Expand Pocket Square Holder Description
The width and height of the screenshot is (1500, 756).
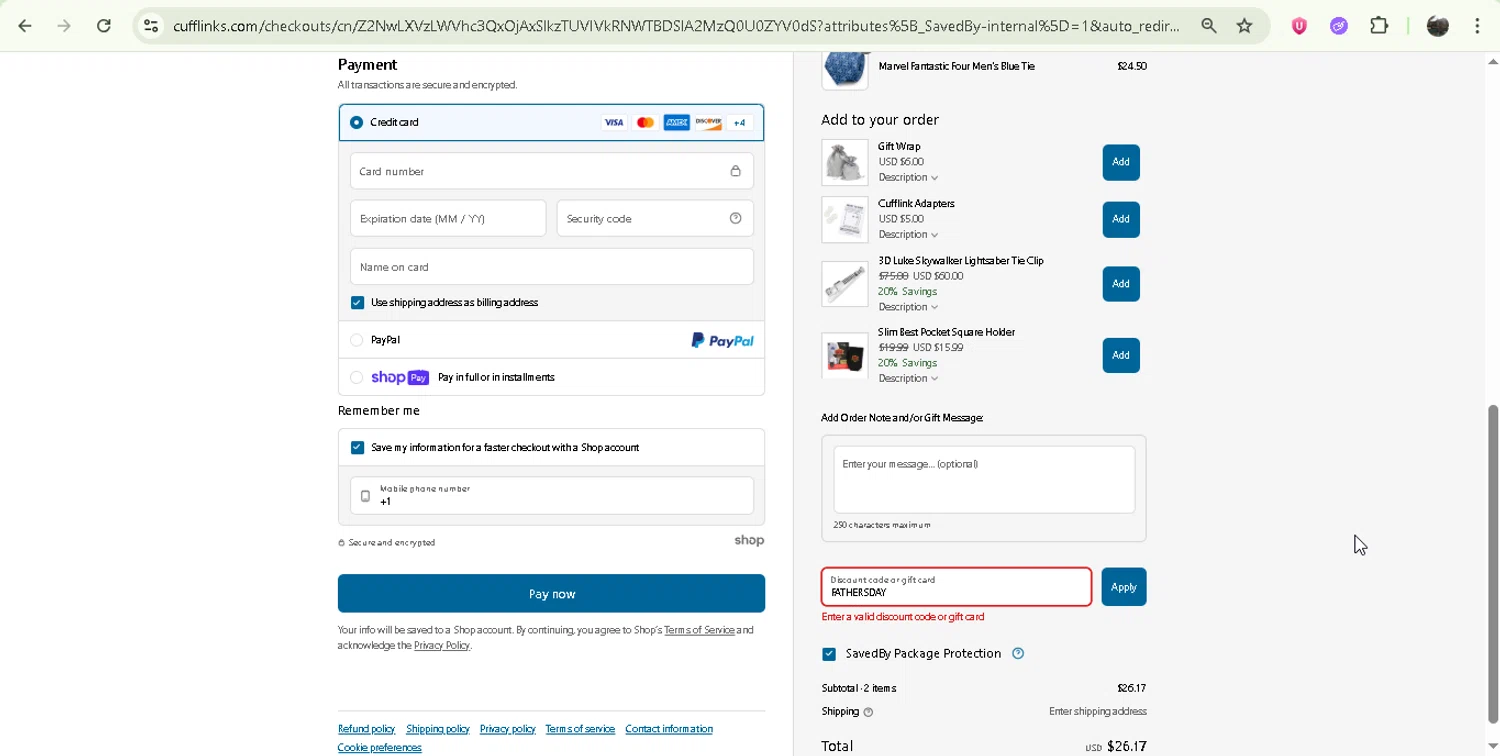(x=908, y=378)
